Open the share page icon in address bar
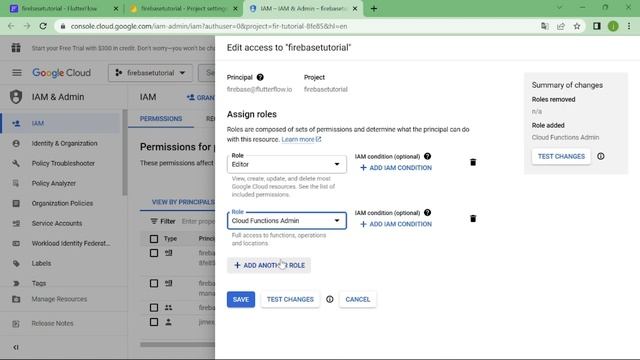The height and width of the screenshot is (360, 640). click(561, 26)
